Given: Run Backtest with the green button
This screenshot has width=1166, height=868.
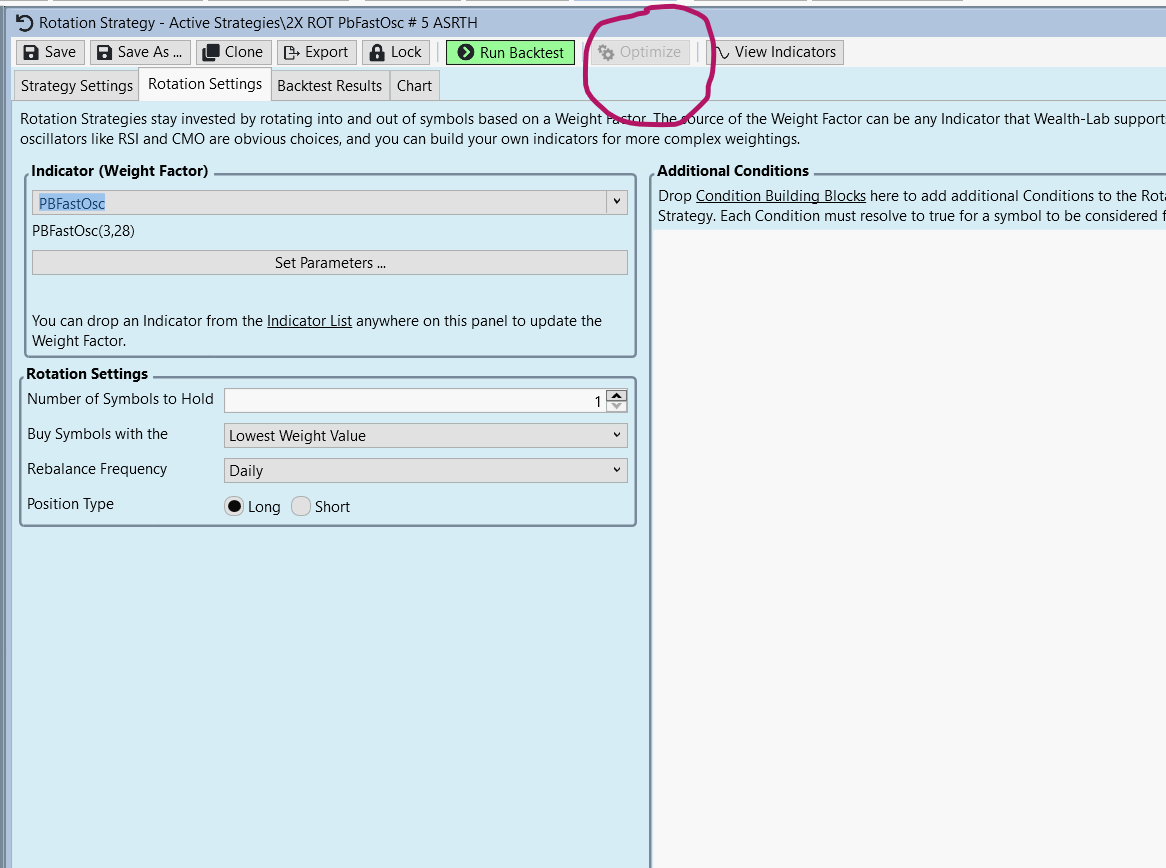Looking at the screenshot, I should click(510, 52).
